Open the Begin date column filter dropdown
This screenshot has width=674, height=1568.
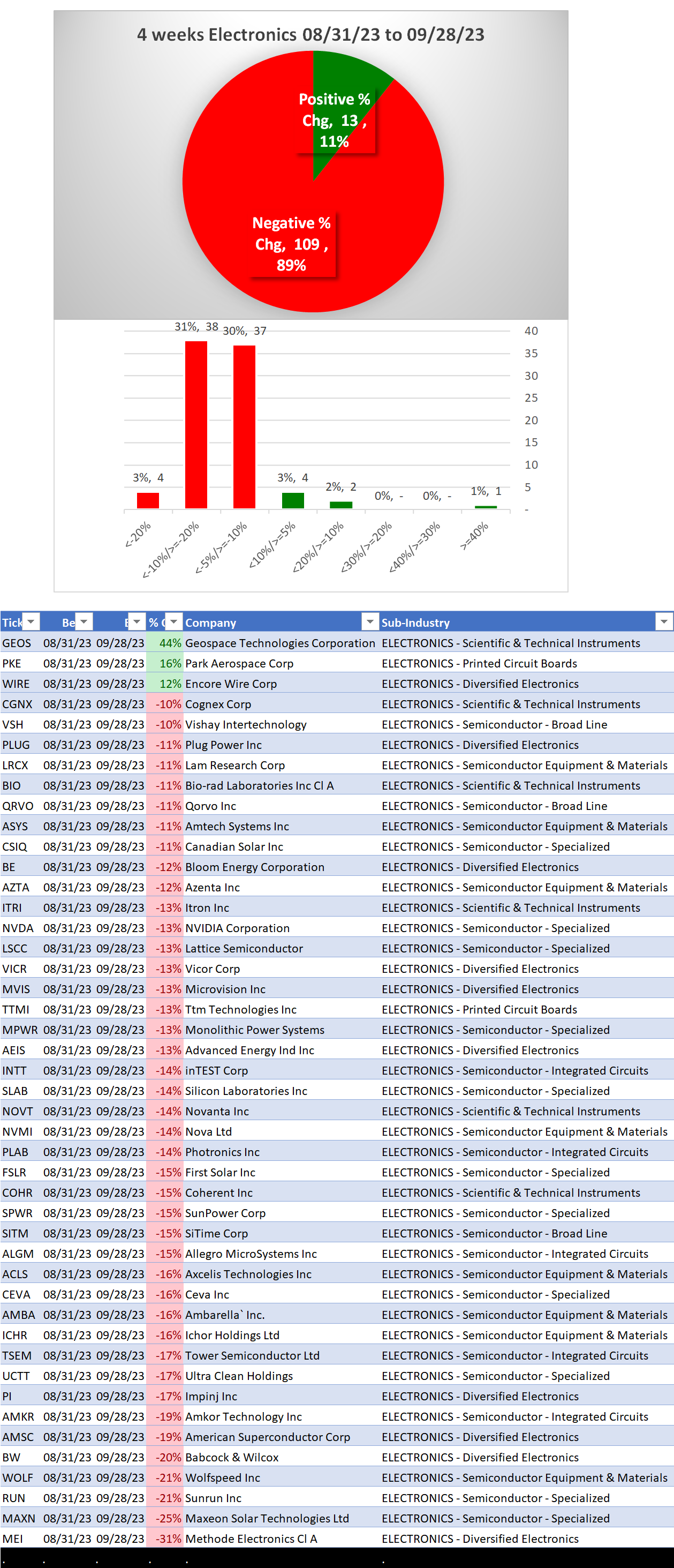(84, 621)
